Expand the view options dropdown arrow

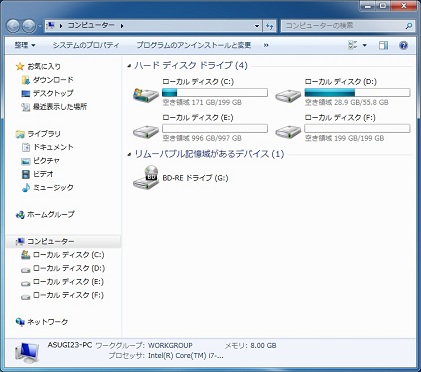coord(365,45)
